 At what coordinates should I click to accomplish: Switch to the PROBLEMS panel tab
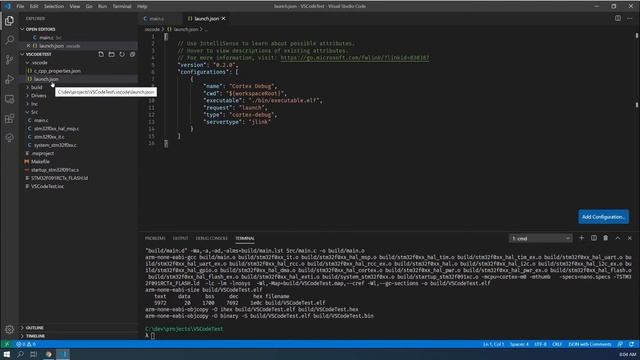coord(155,238)
